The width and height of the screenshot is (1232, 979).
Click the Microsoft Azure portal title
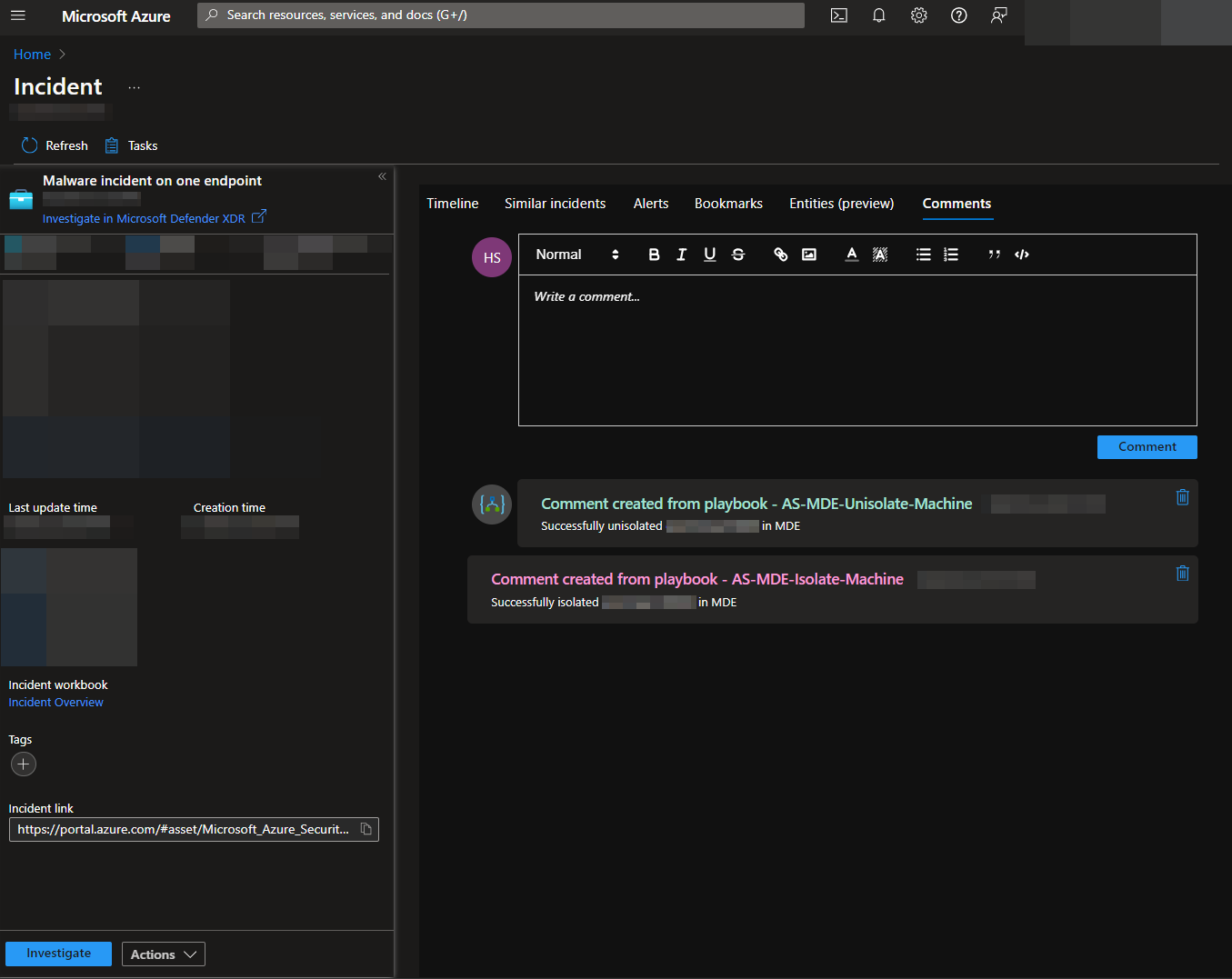pyautogui.click(x=116, y=16)
